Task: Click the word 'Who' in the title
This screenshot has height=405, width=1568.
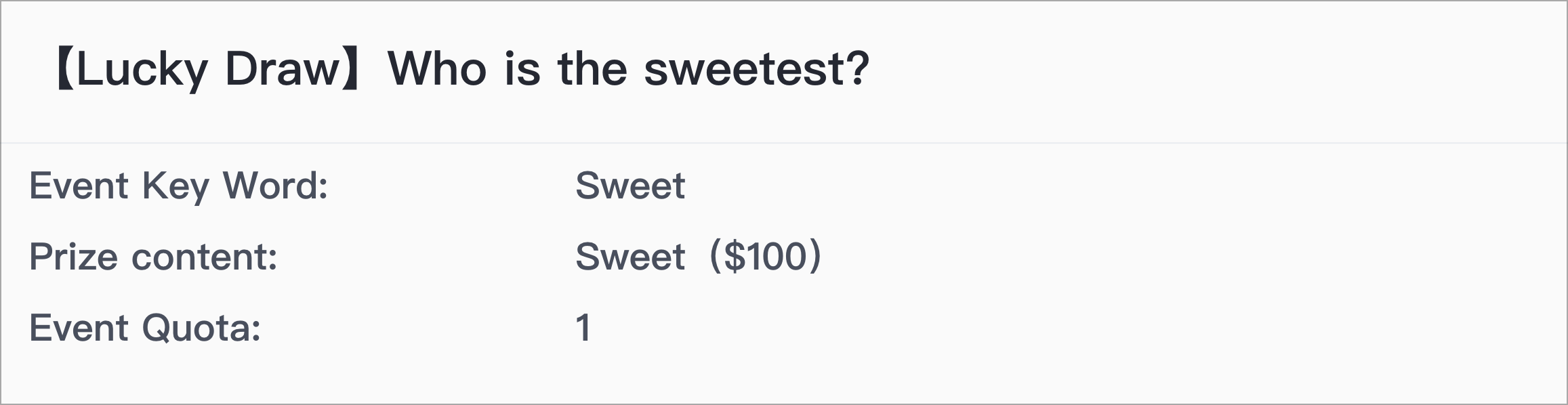Action: point(437,69)
